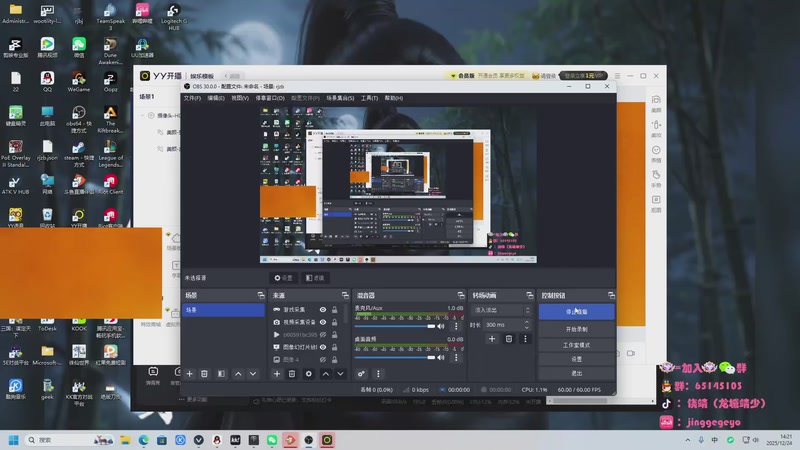Move scene up in Scenes toolbar
This screenshot has width=800, height=450.
click(238, 374)
